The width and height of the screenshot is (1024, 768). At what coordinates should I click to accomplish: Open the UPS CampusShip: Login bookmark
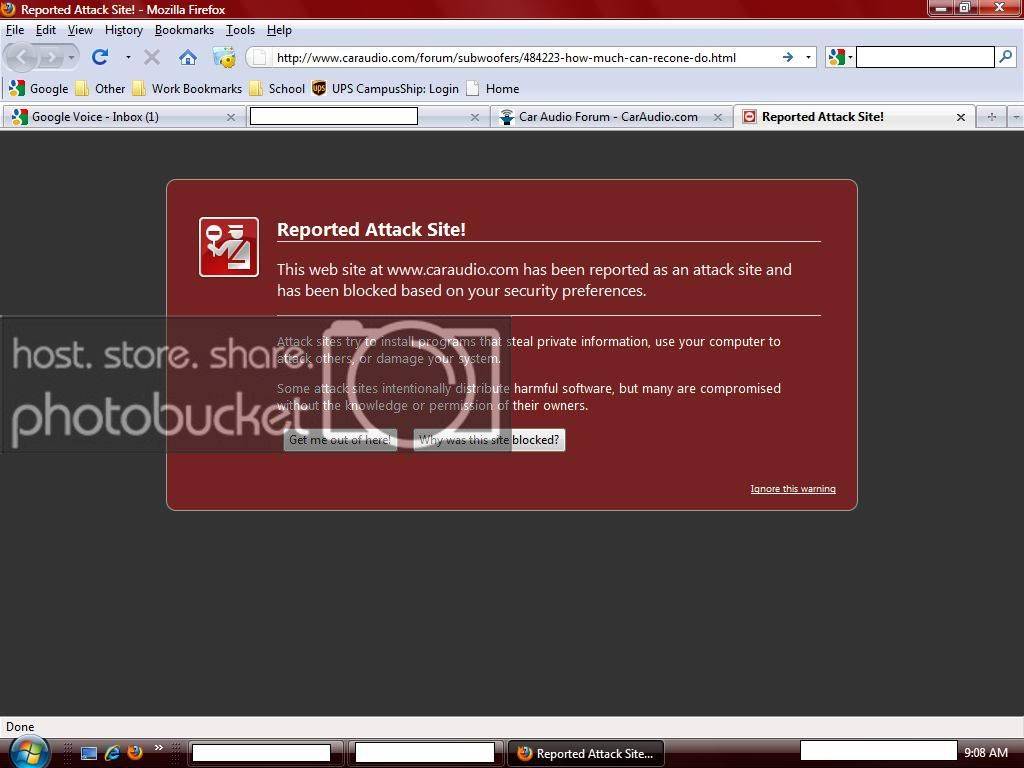(385, 89)
